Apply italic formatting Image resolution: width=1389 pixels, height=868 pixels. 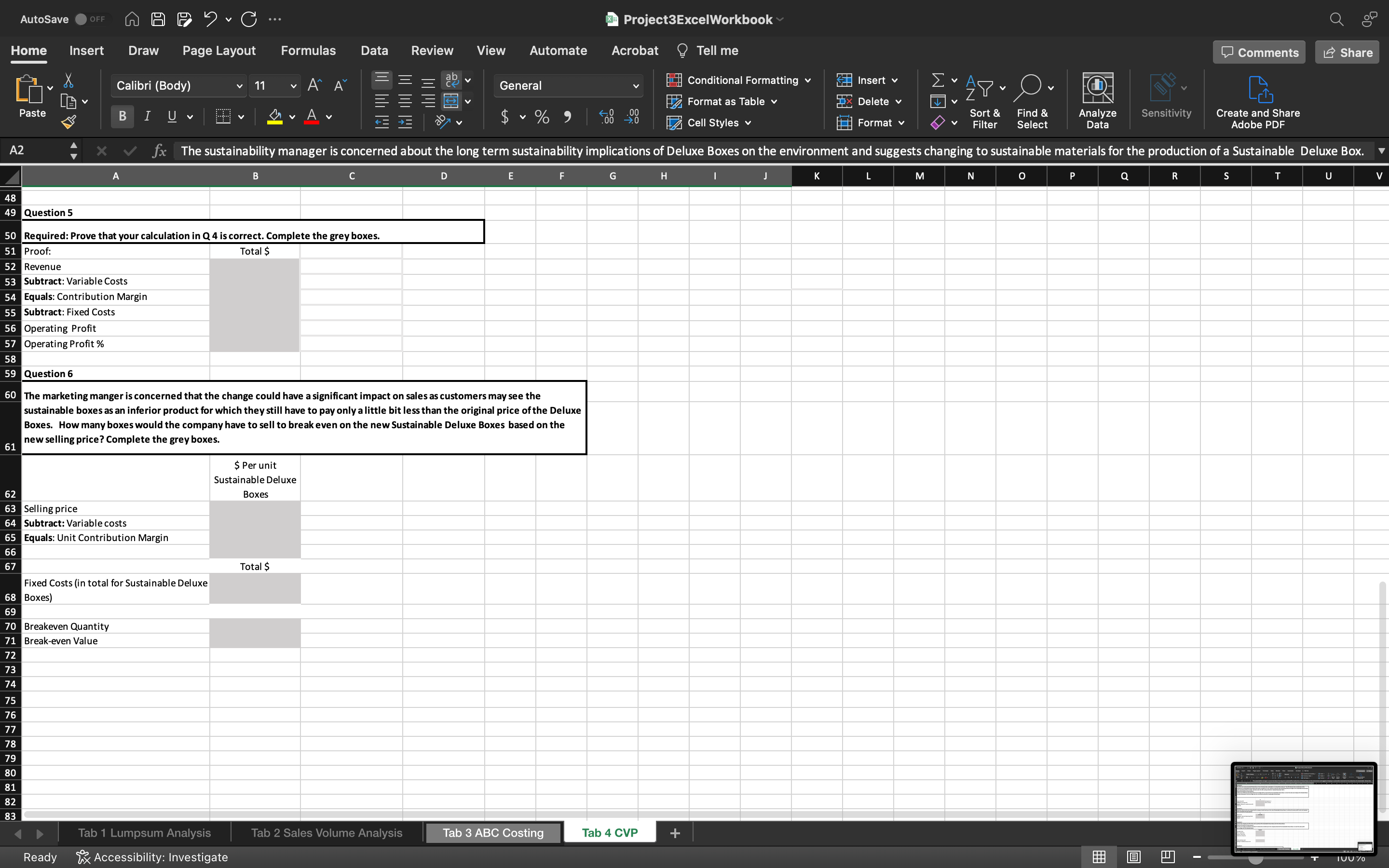tap(147, 116)
